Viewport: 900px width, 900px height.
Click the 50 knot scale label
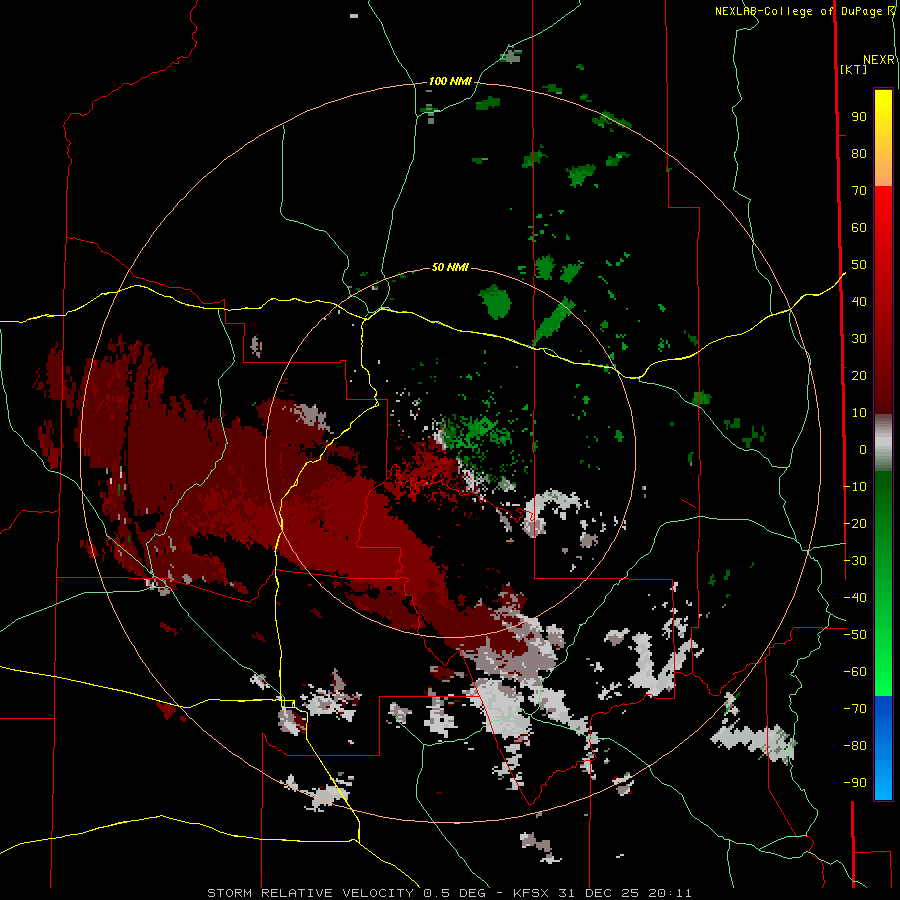tap(859, 265)
